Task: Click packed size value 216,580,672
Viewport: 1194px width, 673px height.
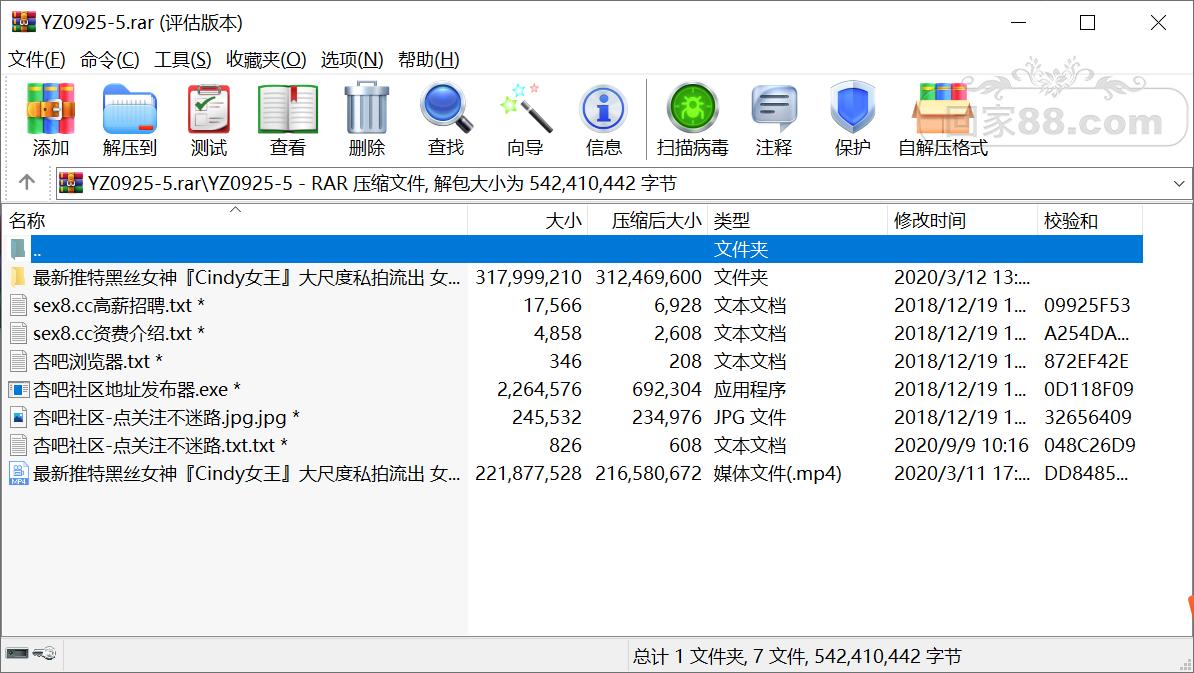Action: tap(648, 474)
